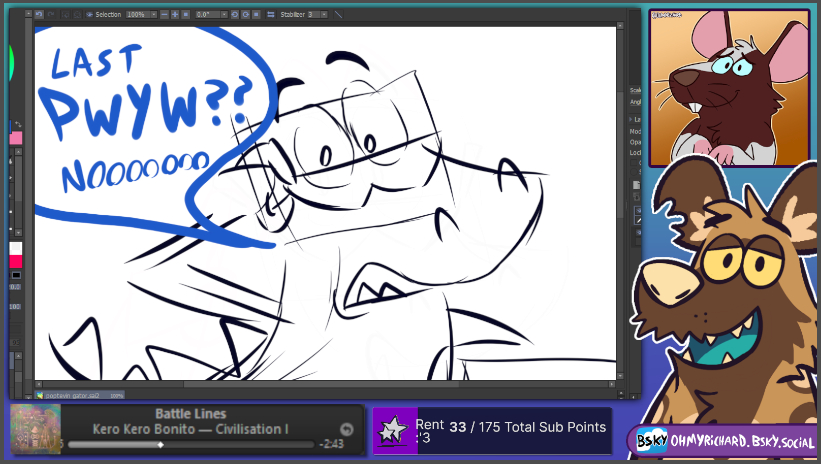Enable the straight line drawing mode icon
Viewport: 821px width, 464px height.
click(338, 15)
